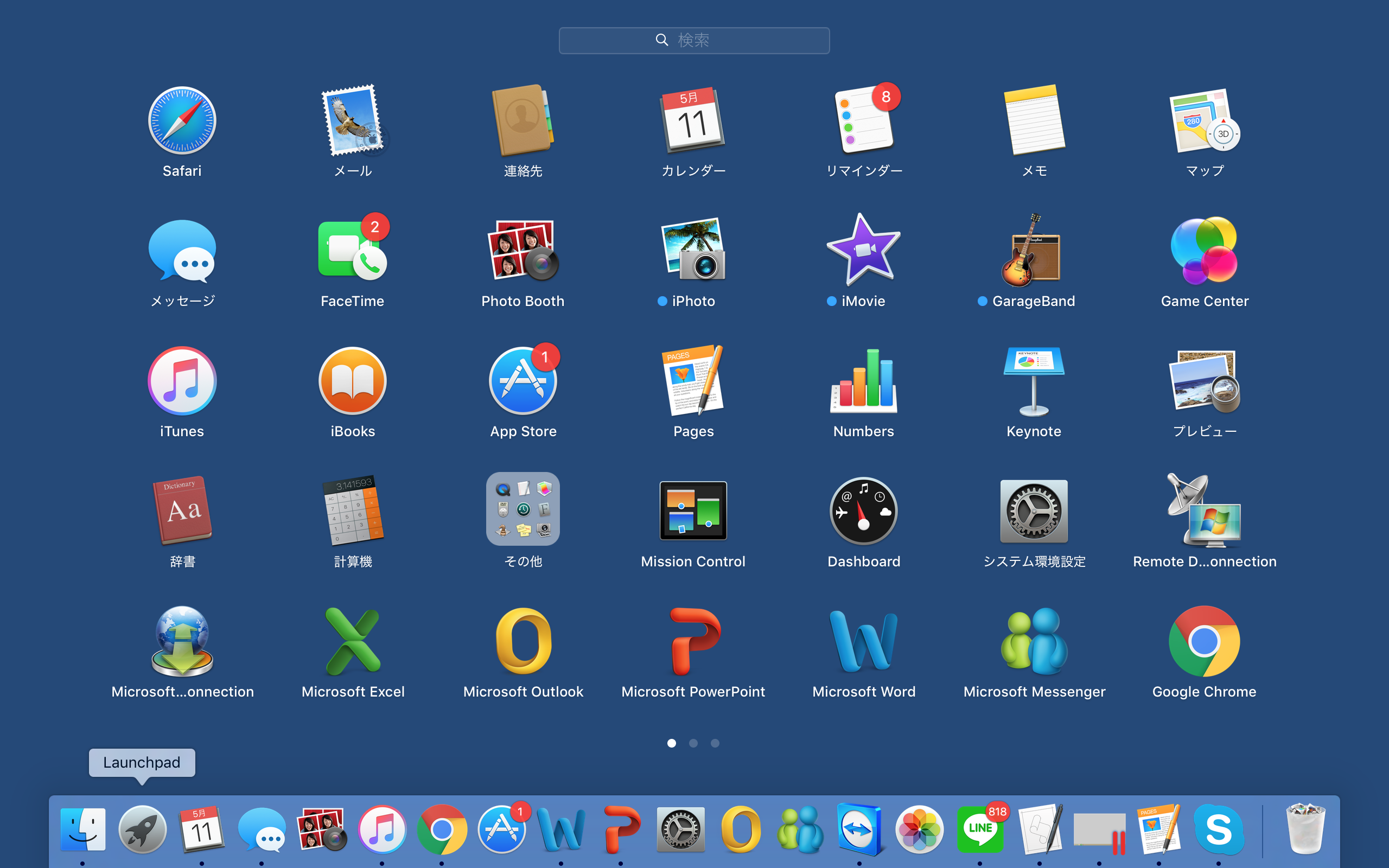Viewport: 1389px width, 868px height.
Task: Open リマインダー with badge 8
Action: (x=864, y=120)
